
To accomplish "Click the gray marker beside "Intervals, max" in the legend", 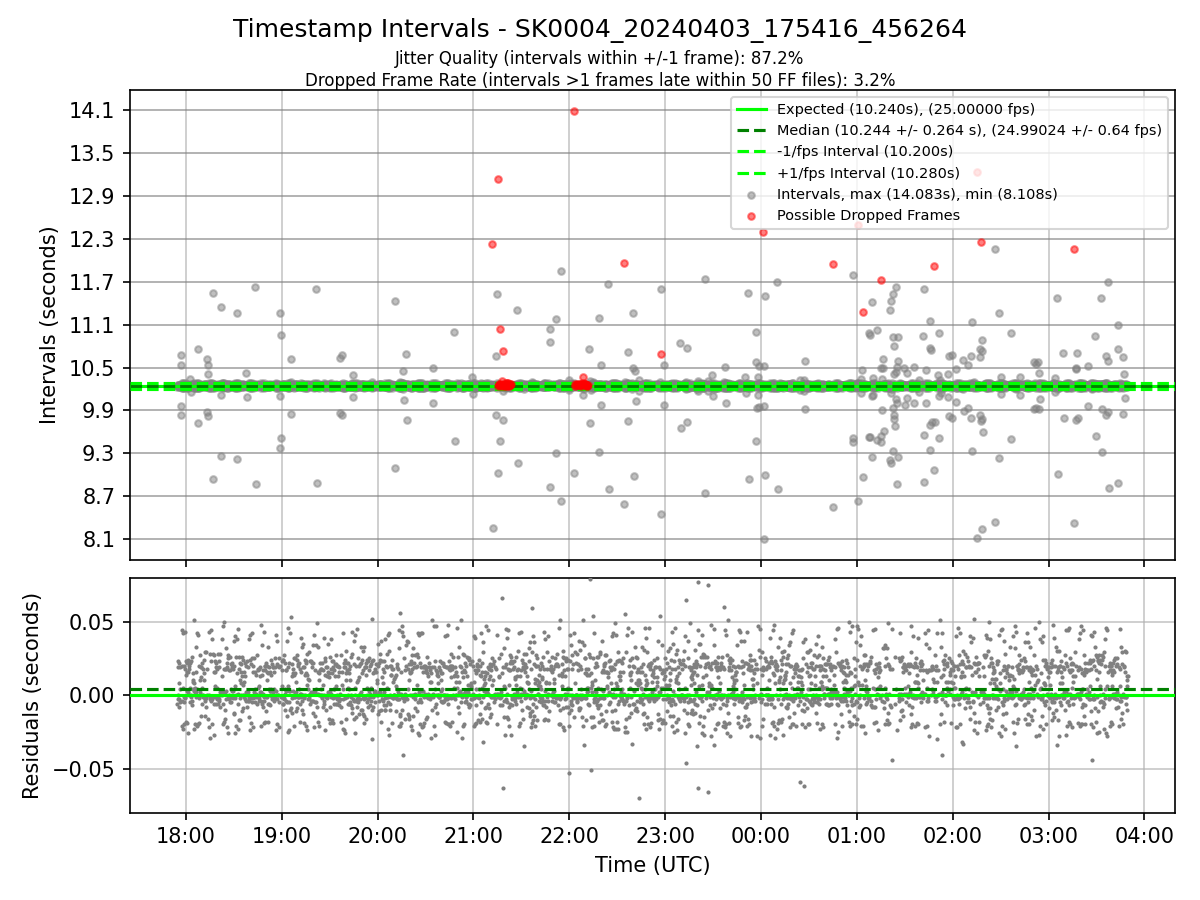I will (752, 194).
